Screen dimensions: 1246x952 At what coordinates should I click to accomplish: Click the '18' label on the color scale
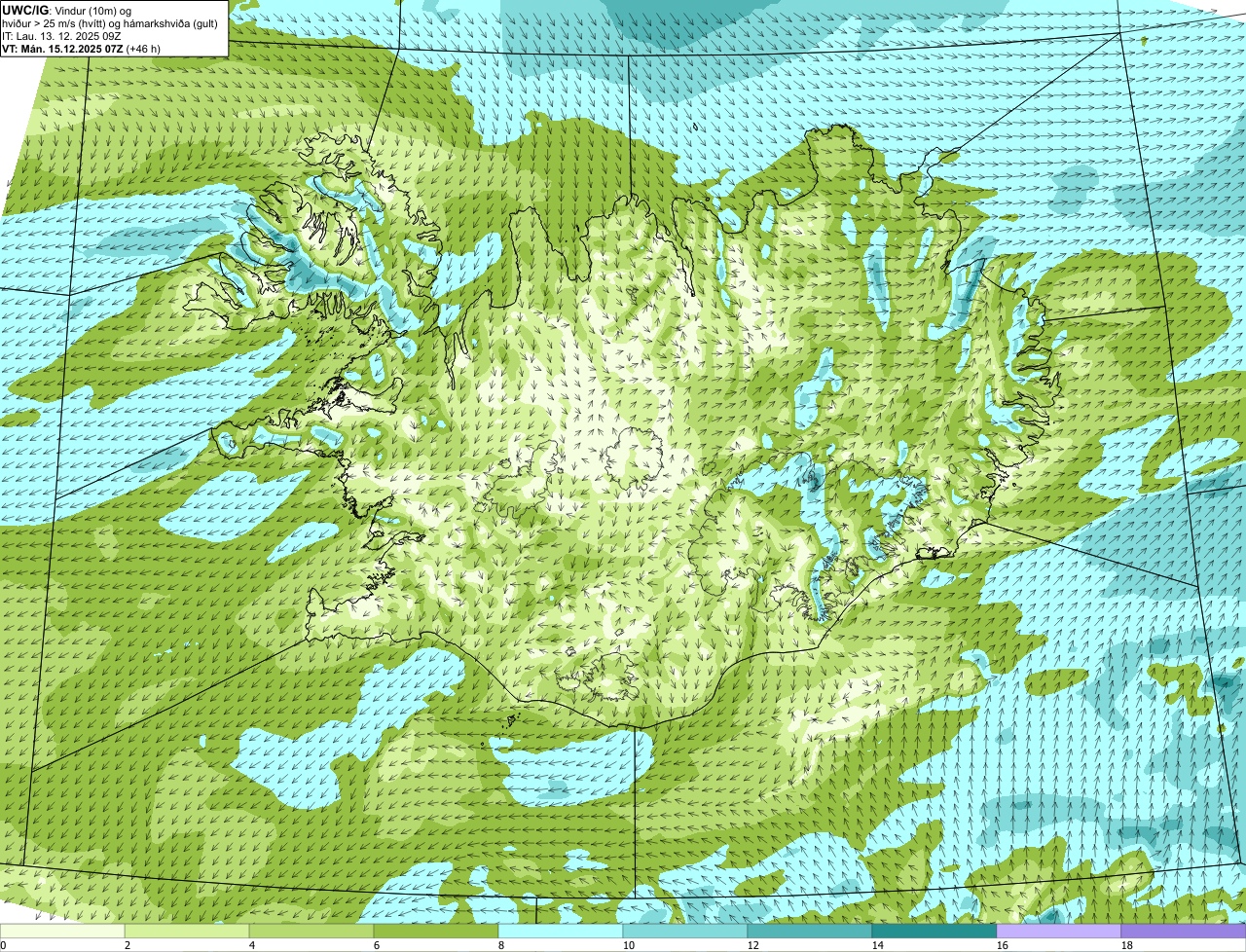(x=1127, y=945)
